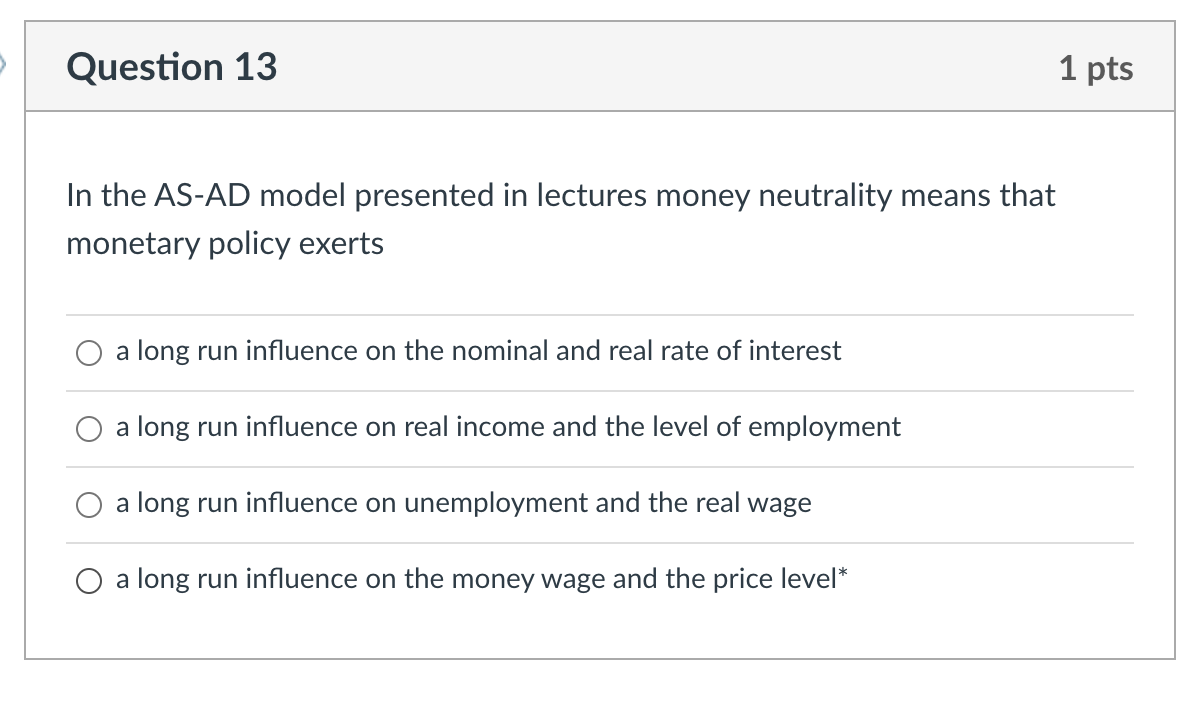Click the '1 pts' points label
Viewport: 1200px width, 710px height.
point(1096,68)
